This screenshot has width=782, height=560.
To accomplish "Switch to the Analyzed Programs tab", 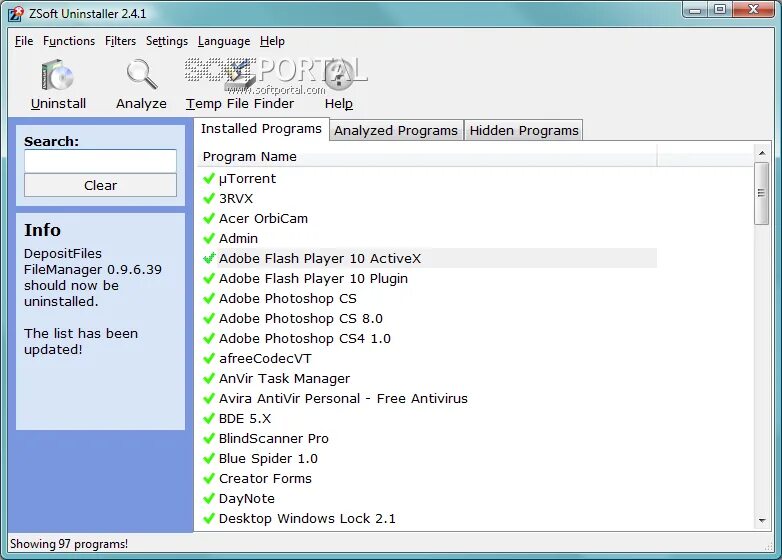I will (396, 130).
